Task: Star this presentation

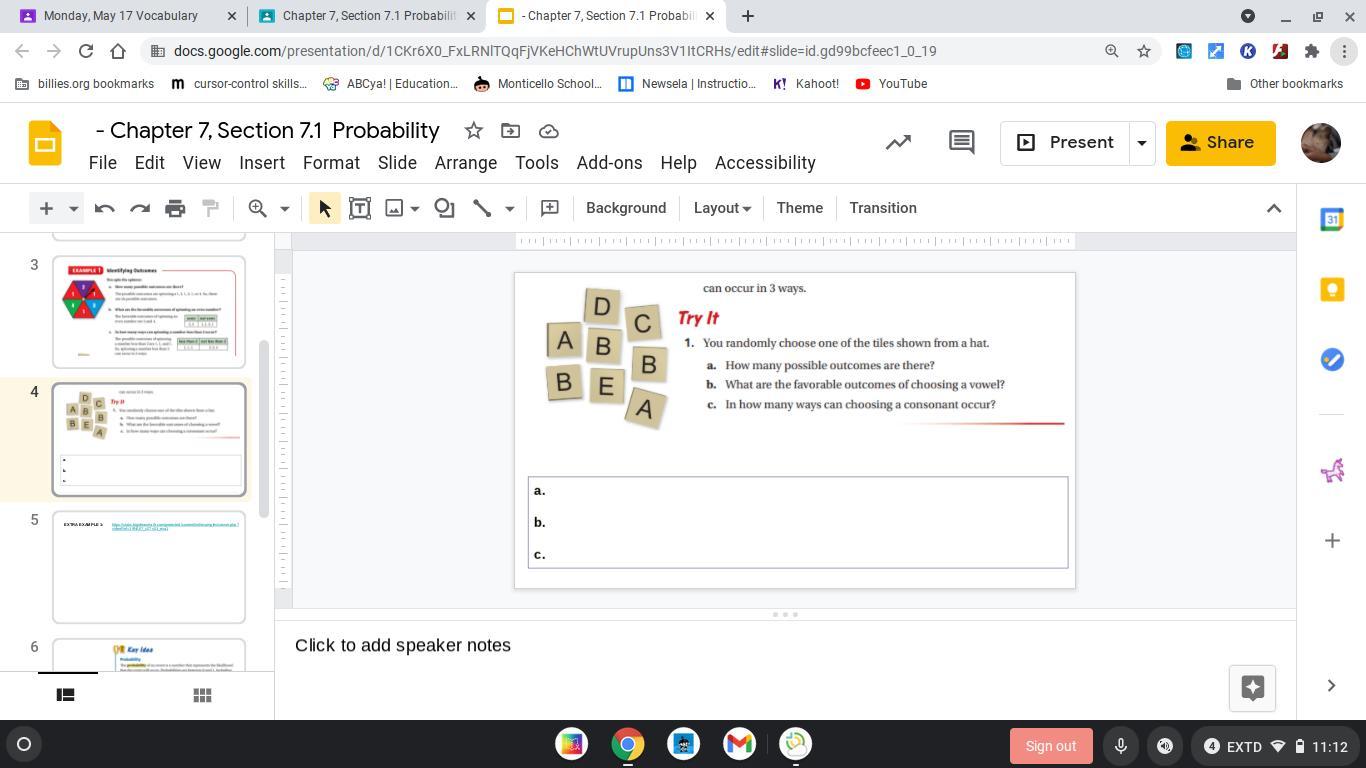Action: click(474, 131)
